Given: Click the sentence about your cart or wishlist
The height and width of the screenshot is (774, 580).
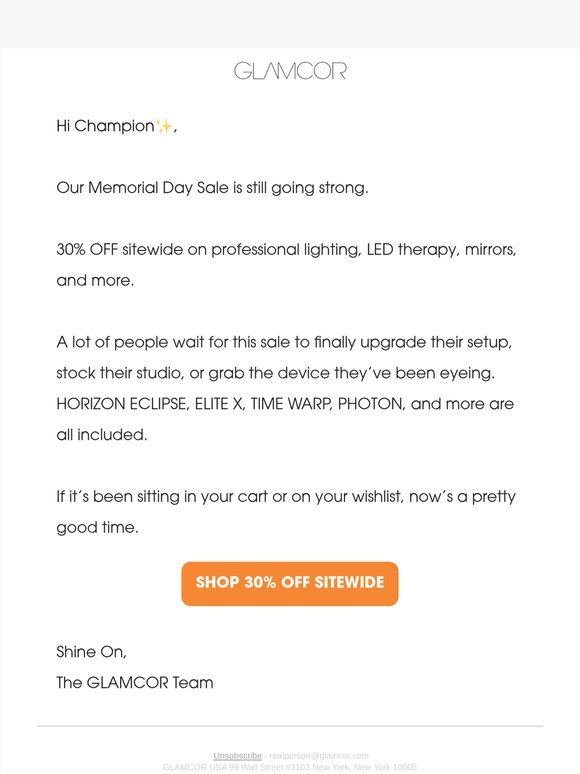Looking at the screenshot, I should [286, 512].
